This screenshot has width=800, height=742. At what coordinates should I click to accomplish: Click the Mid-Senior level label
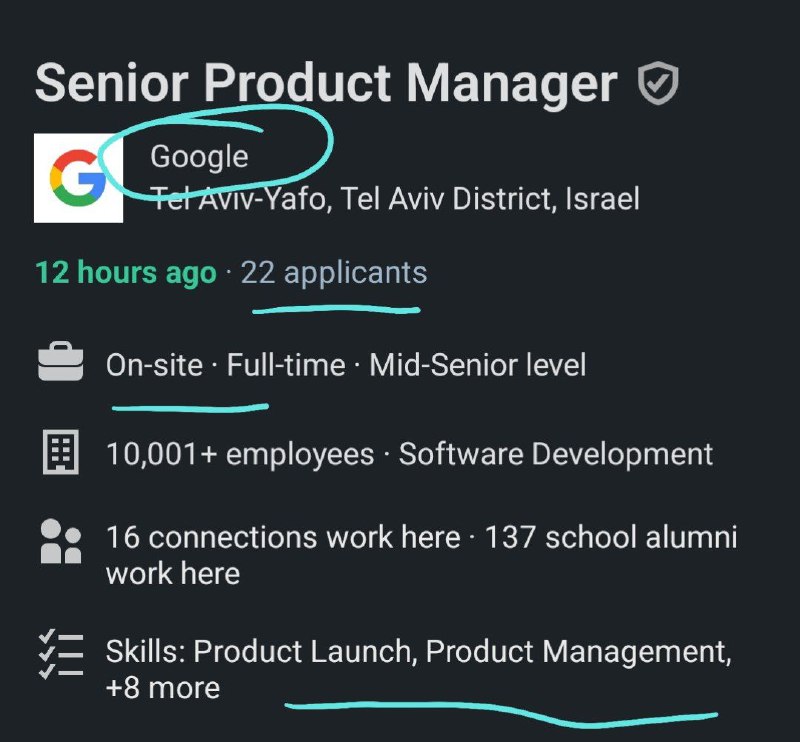(478, 365)
